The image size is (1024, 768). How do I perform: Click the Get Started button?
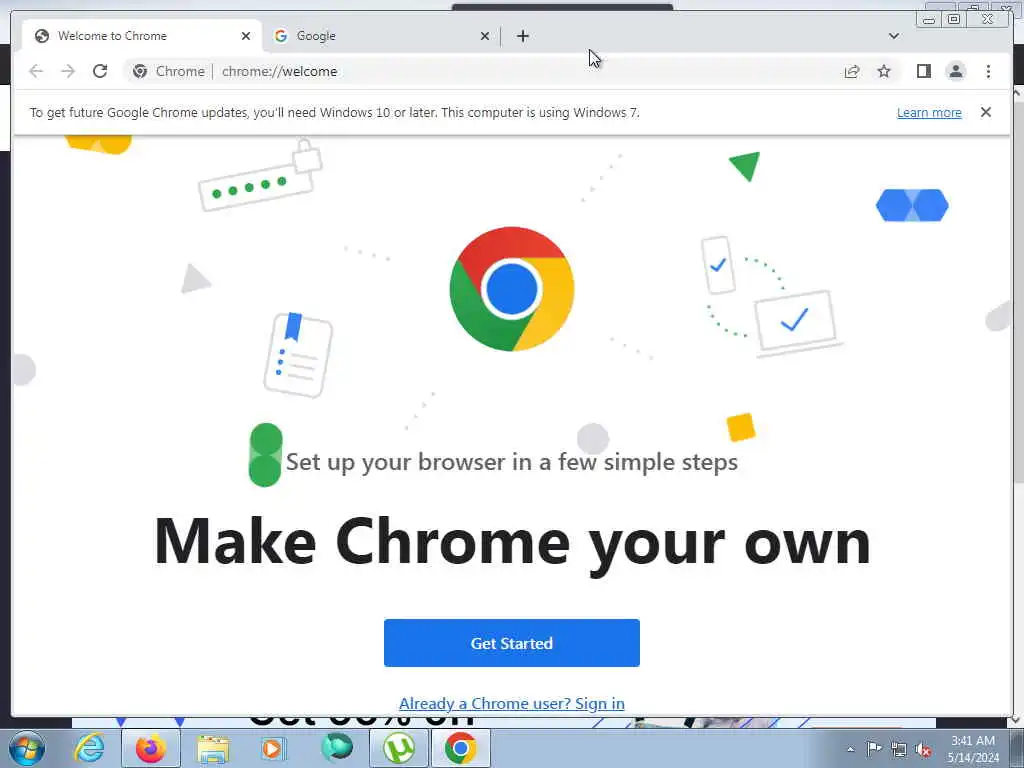511,643
